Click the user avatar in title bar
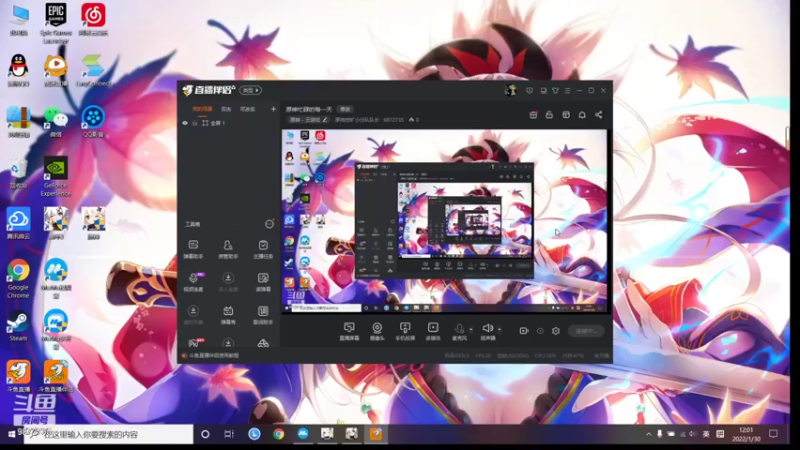 coord(510,90)
